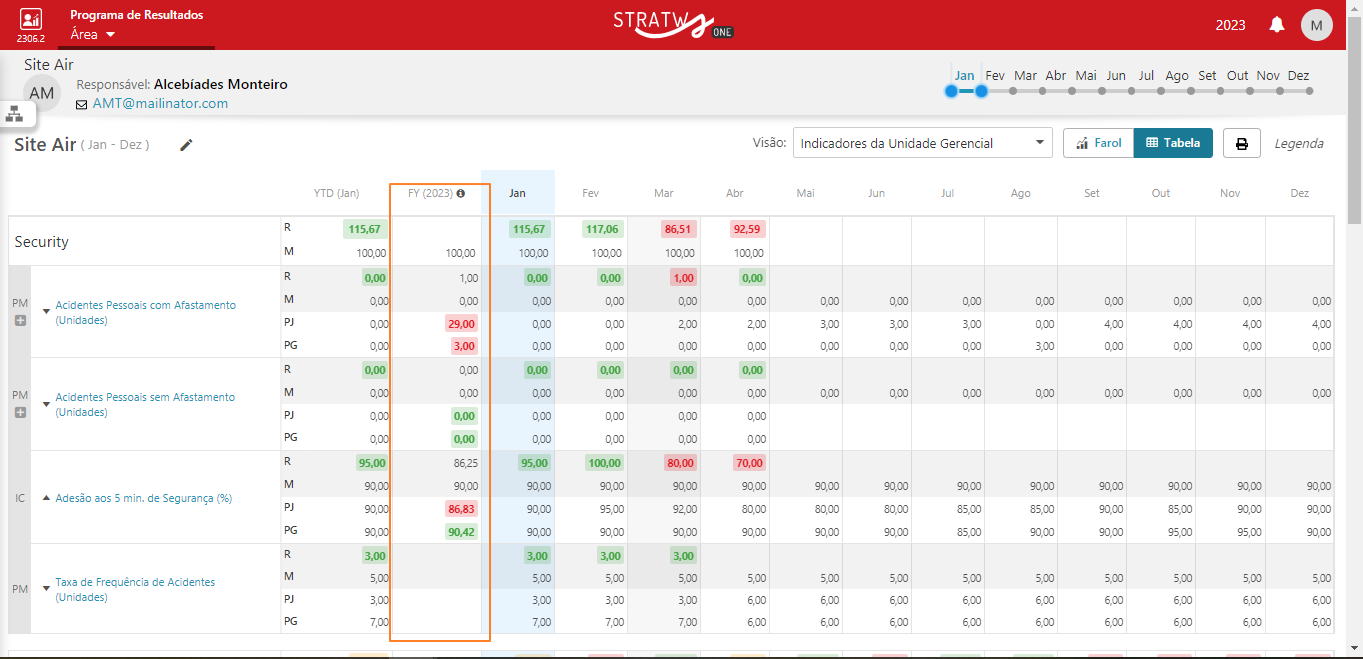This screenshot has width=1363, height=659.
Task: Open Acidentes Pessoais com Afastamento indicator
Action: click(x=146, y=312)
